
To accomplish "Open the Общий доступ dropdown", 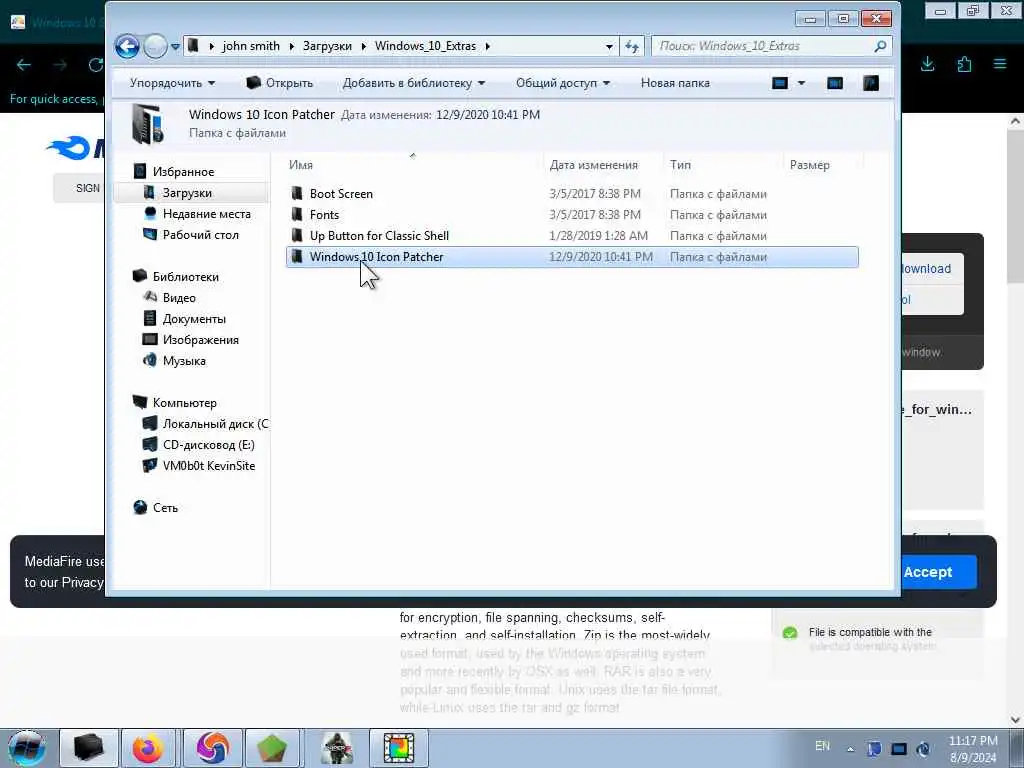I will [x=562, y=83].
